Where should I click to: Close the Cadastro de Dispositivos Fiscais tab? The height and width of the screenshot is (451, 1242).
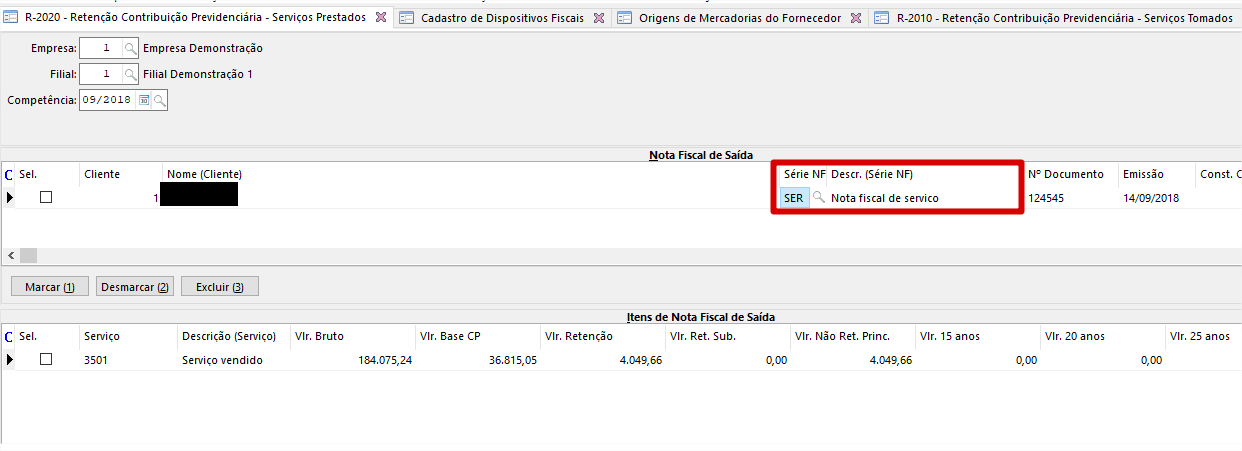pyautogui.click(x=598, y=18)
